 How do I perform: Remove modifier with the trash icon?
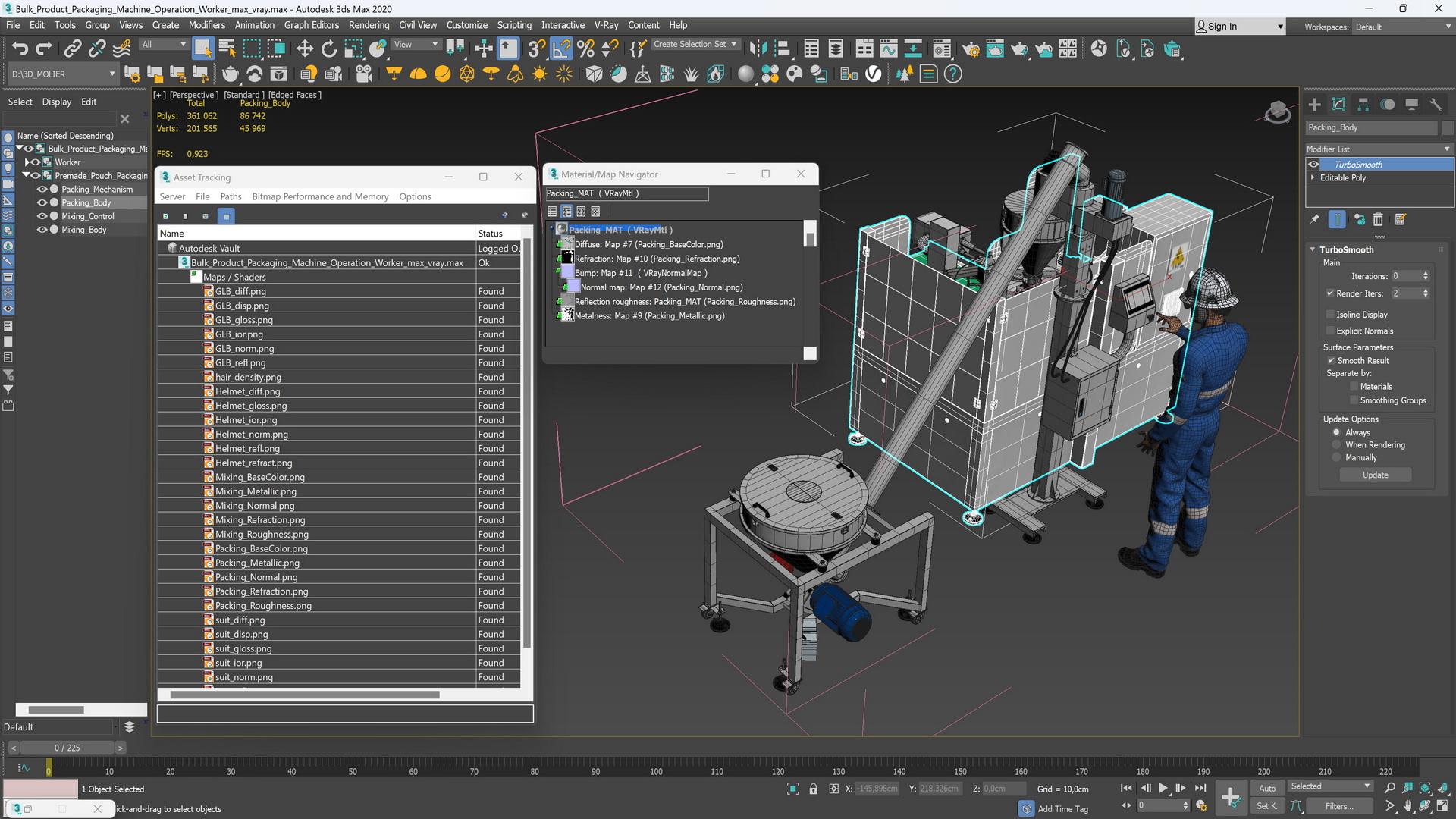click(1378, 219)
